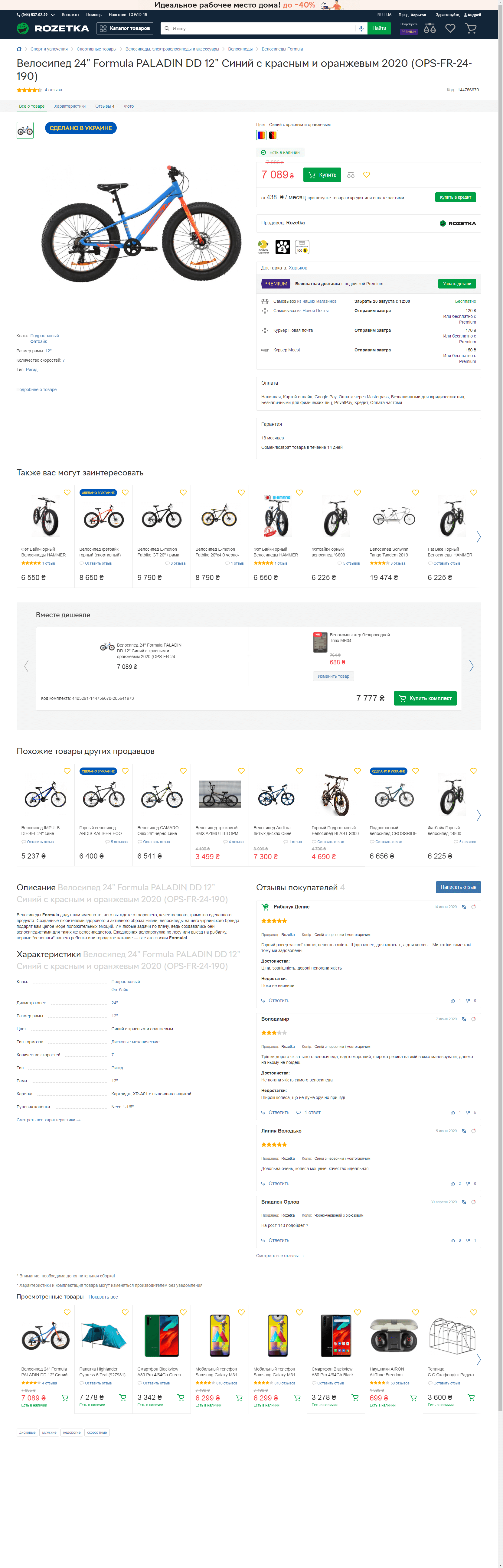
Task: Add bike to comparison beside Купить button
Action: tap(351, 175)
